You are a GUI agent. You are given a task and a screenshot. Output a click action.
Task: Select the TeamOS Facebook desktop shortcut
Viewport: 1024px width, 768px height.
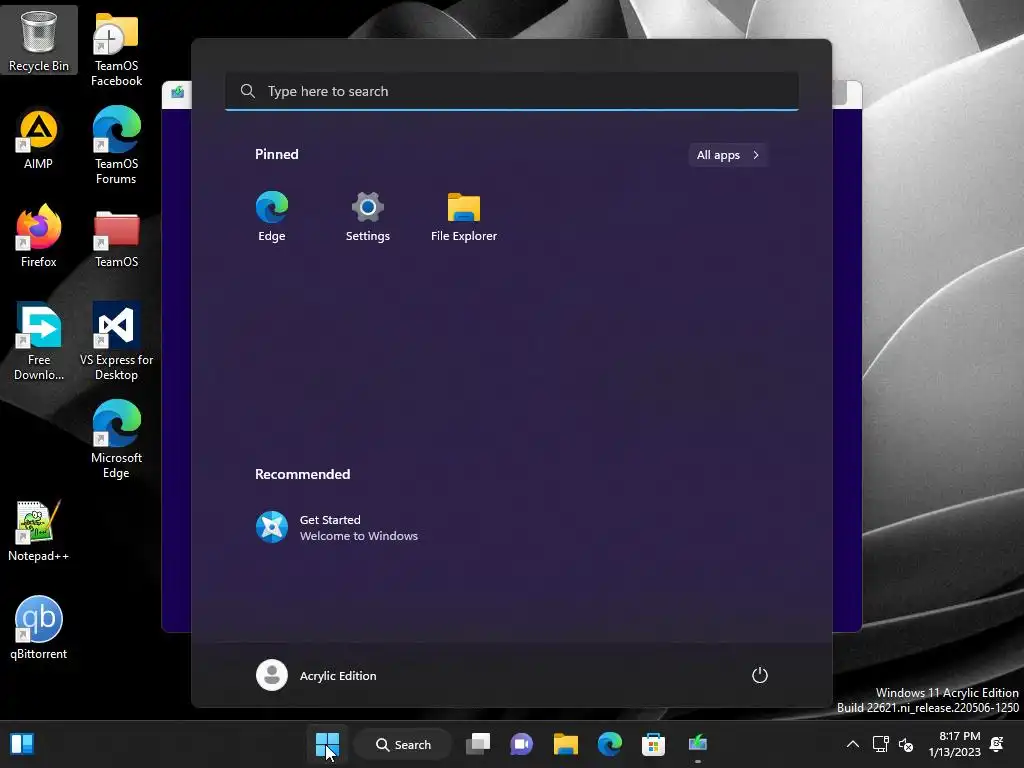(116, 50)
